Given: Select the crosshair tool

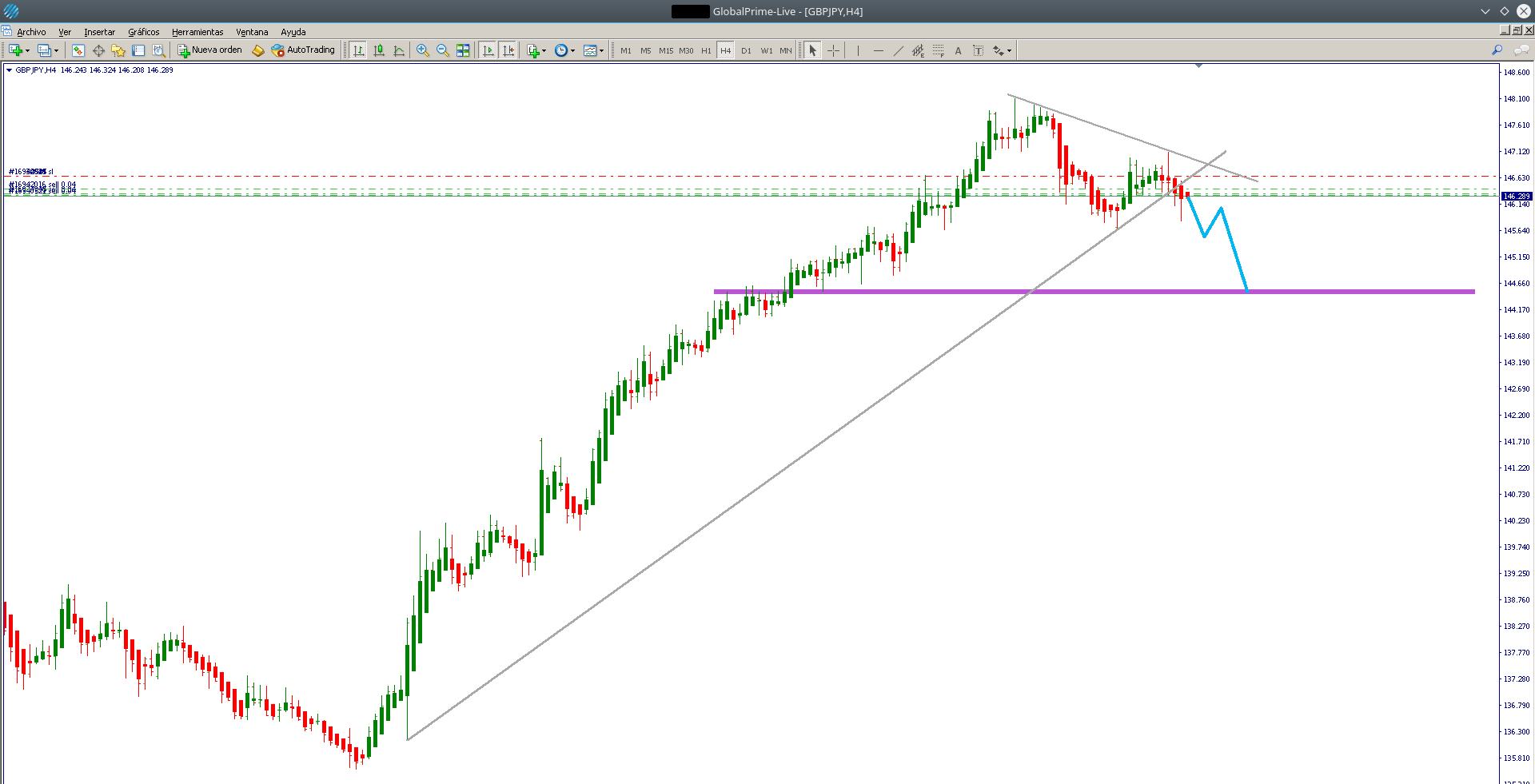Looking at the screenshot, I should 833,50.
